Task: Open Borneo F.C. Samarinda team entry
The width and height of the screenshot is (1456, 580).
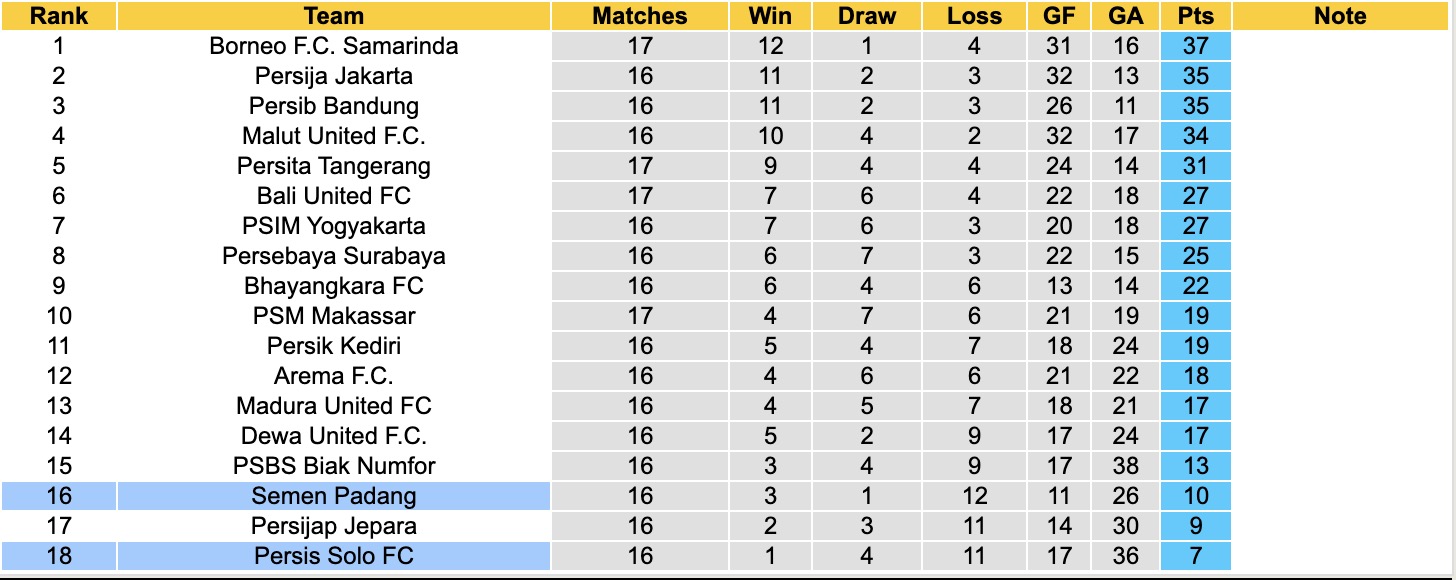Action: 334,46
